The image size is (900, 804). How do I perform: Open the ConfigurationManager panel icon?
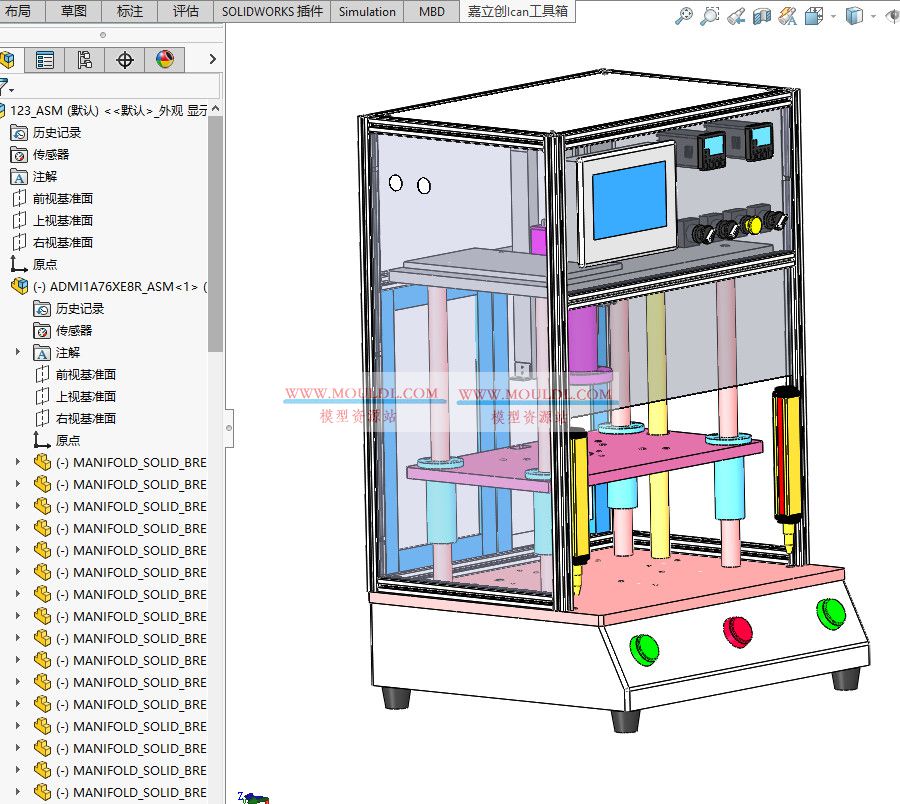[x=85, y=60]
